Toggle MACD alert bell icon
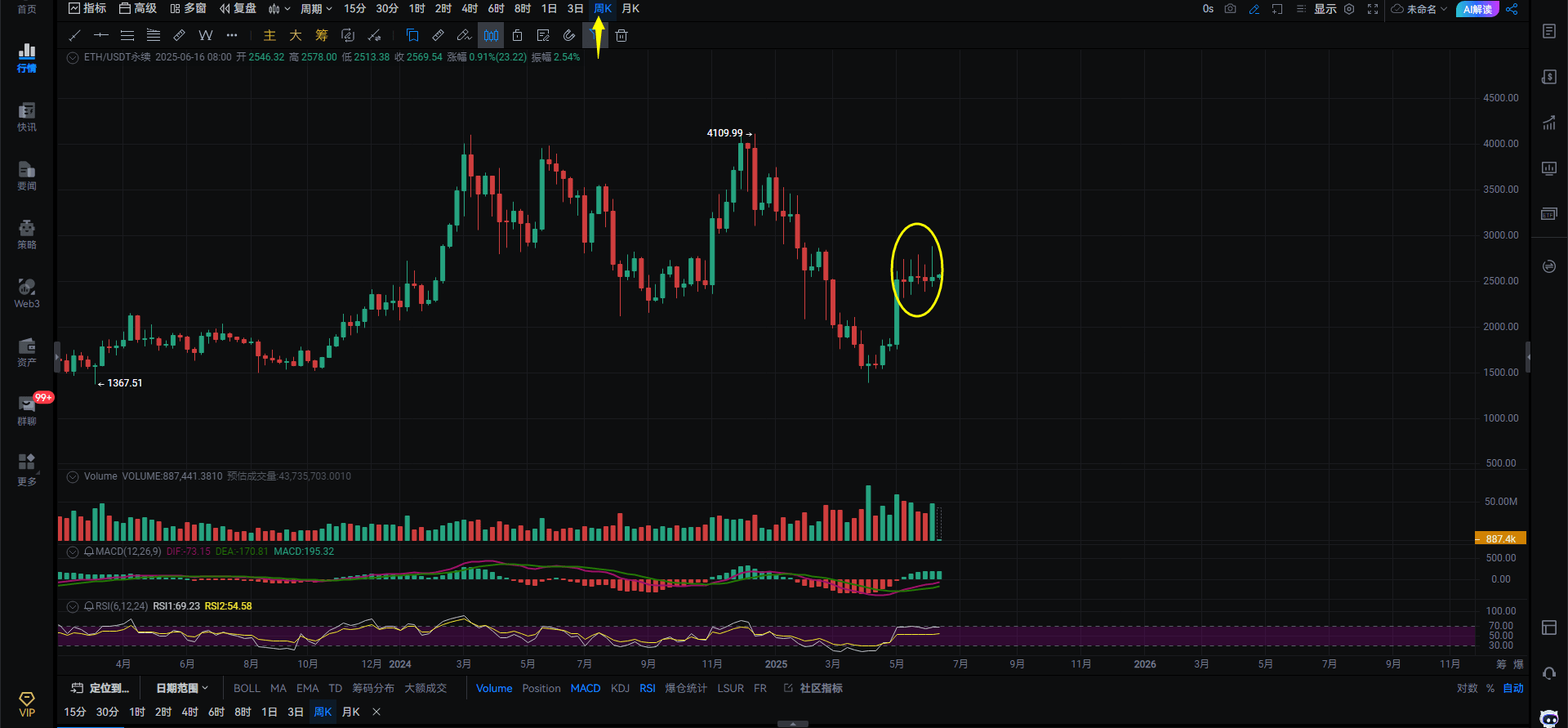Image resolution: width=1568 pixels, height=728 pixels. coord(89,552)
